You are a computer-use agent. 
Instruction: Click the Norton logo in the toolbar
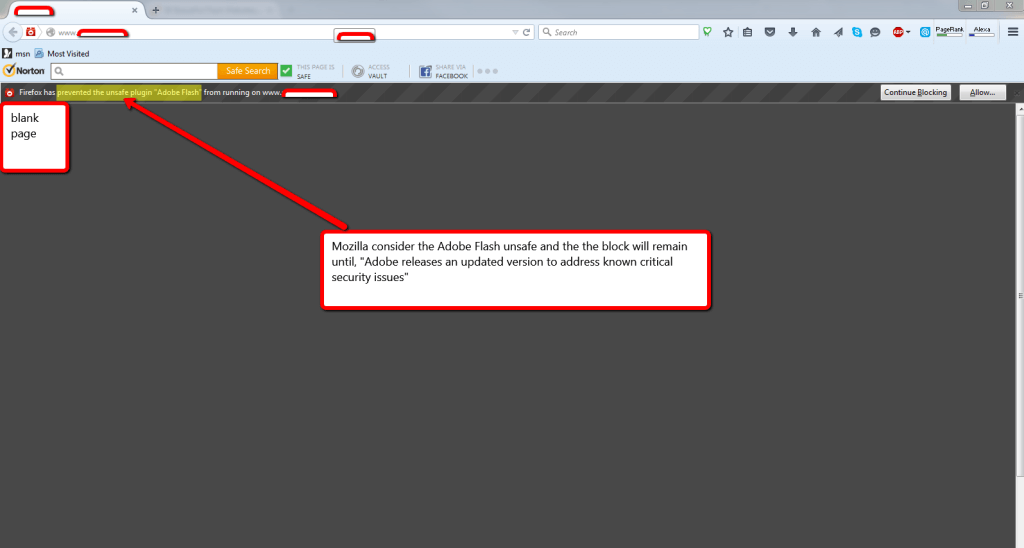click(x=24, y=71)
